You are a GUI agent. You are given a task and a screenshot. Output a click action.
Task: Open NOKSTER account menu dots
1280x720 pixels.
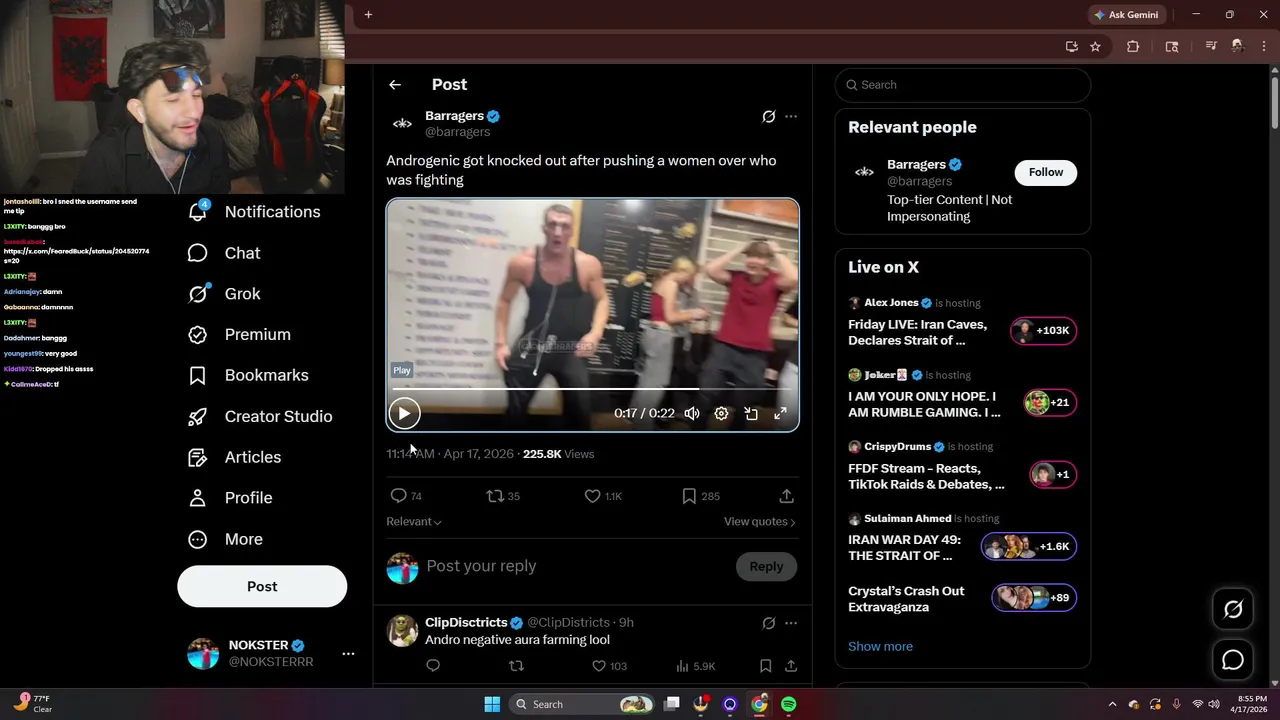[x=348, y=654]
